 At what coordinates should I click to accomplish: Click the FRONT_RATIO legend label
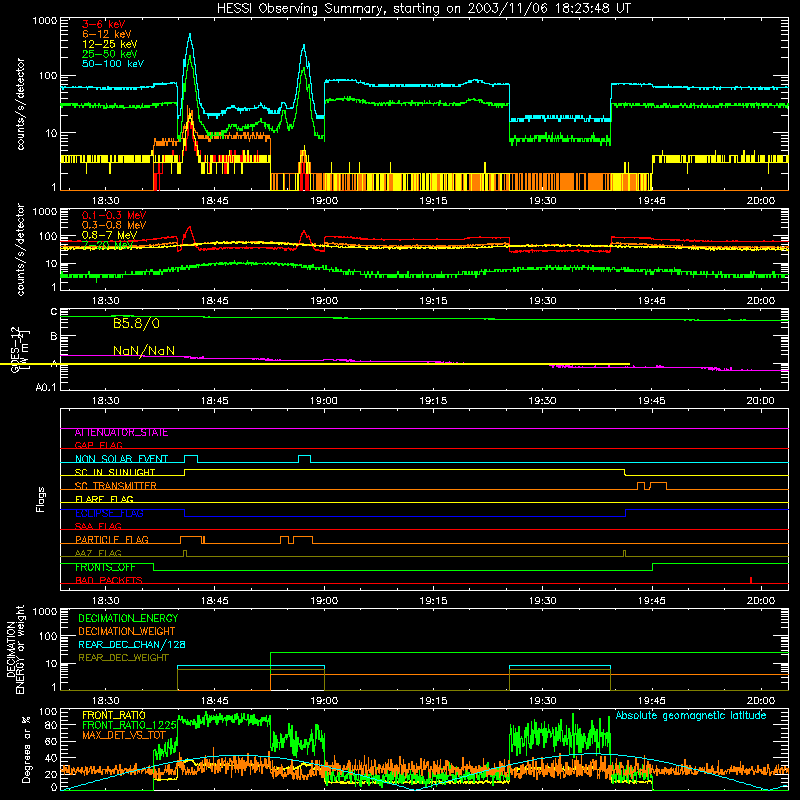click(114, 715)
